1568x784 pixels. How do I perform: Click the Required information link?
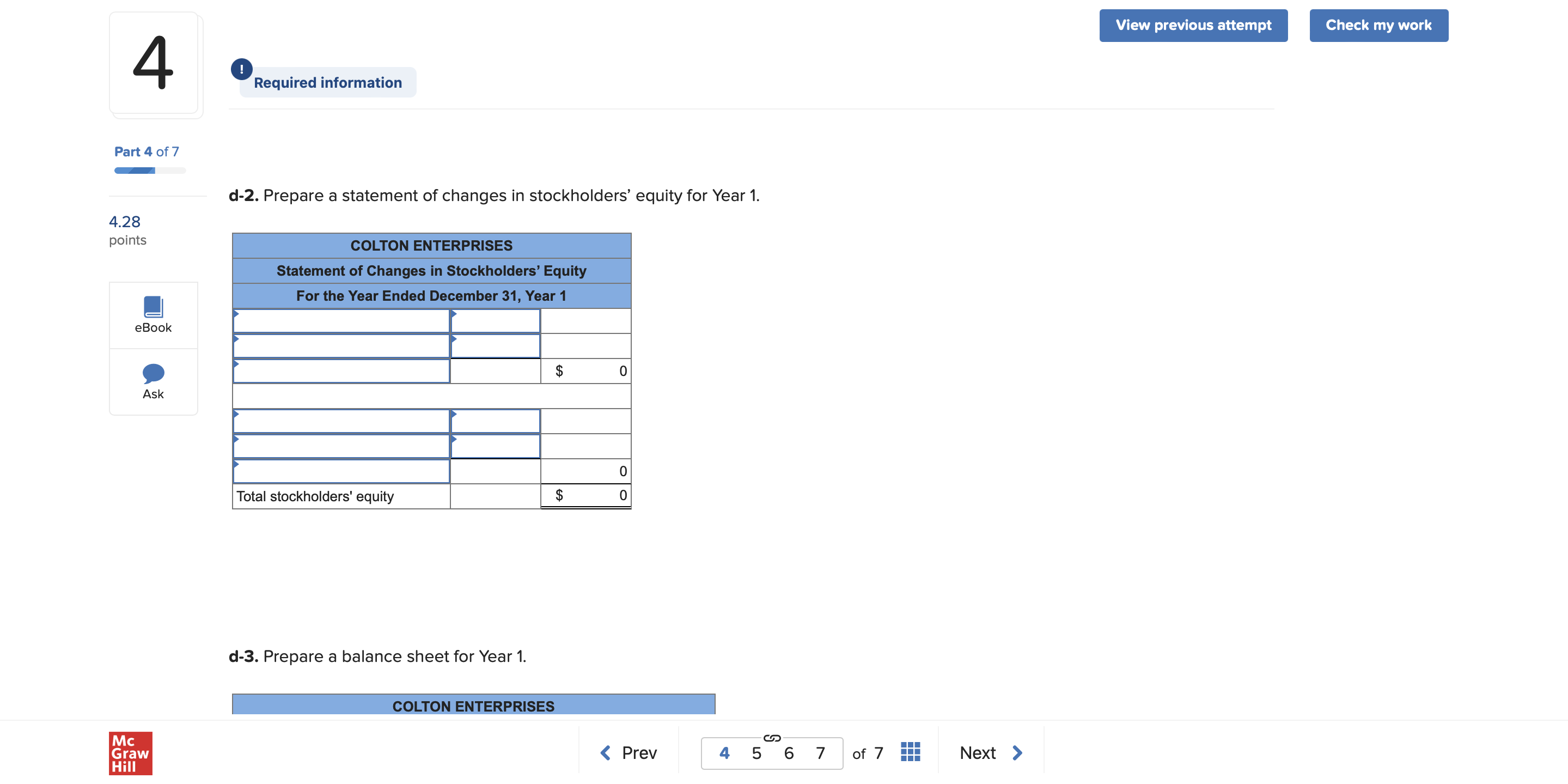click(327, 82)
